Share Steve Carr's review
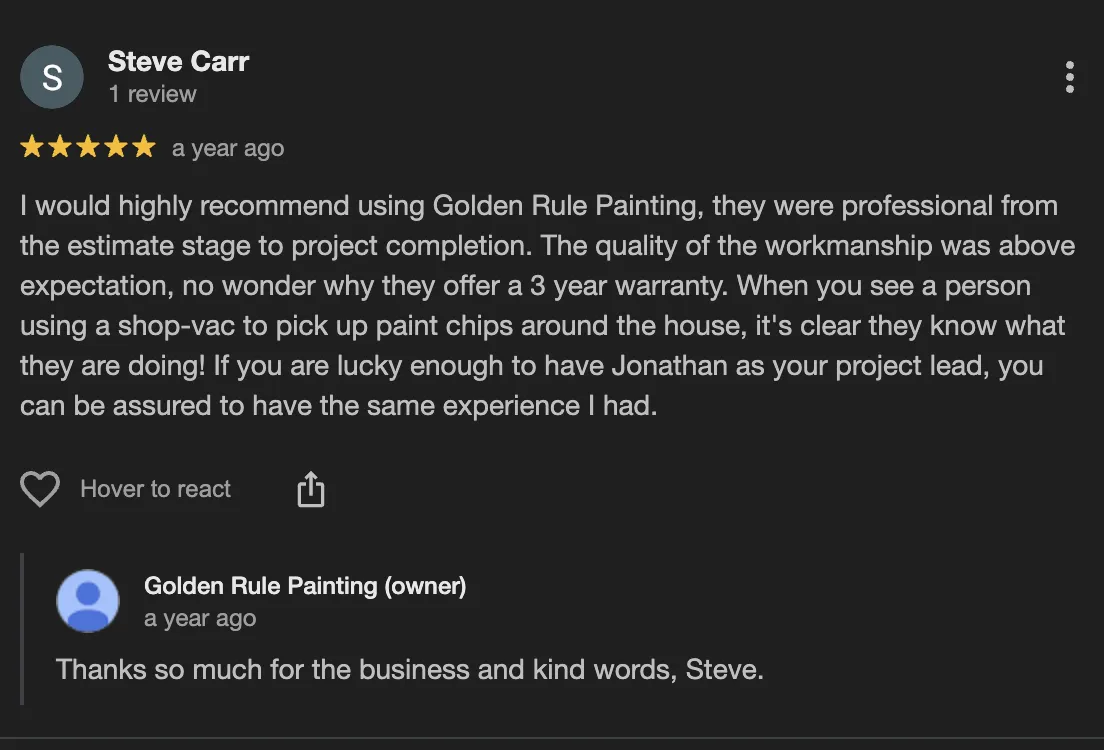 click(x=311, y=490)
